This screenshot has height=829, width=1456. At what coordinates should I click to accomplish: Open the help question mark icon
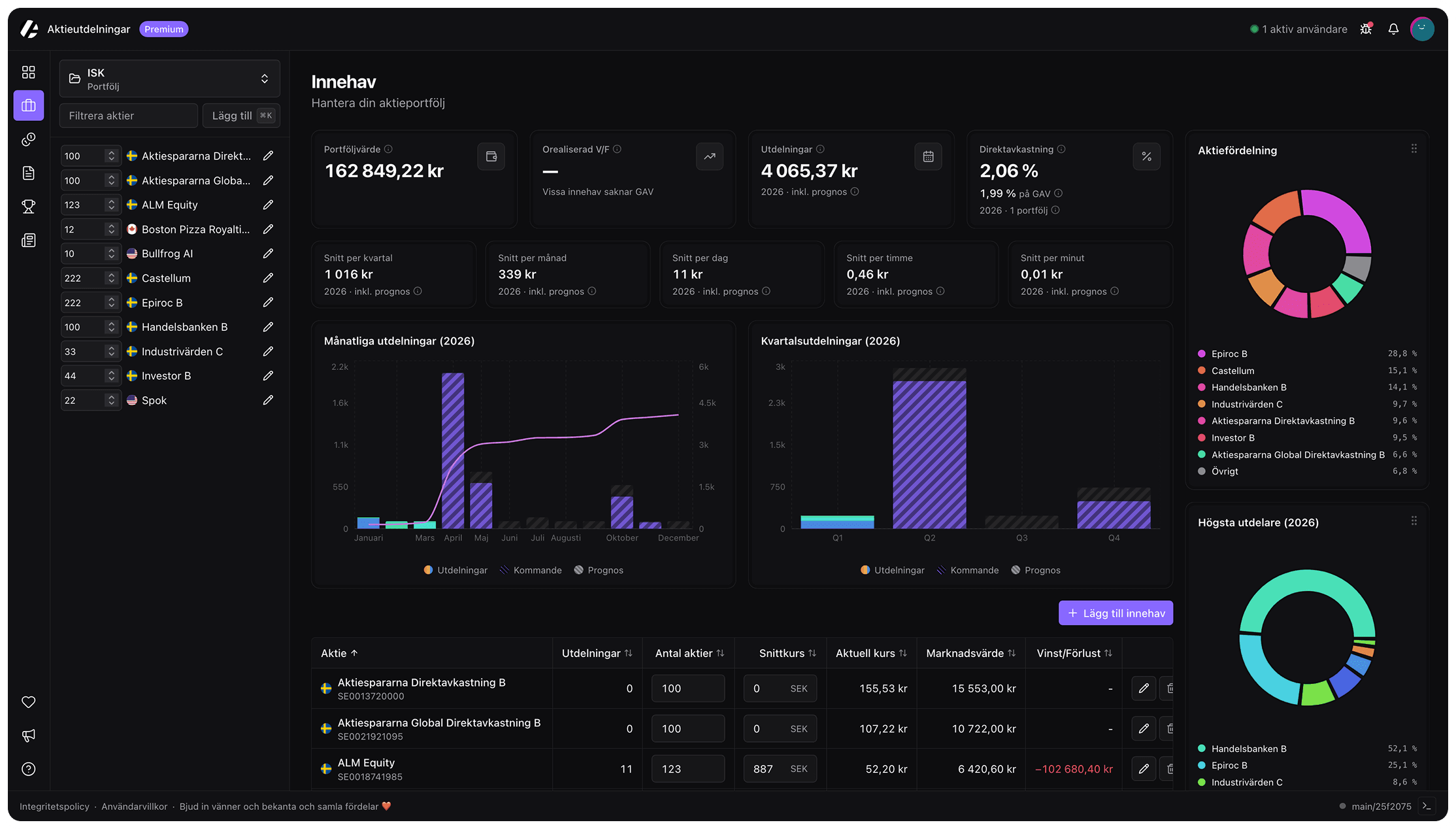coord(28,769)
